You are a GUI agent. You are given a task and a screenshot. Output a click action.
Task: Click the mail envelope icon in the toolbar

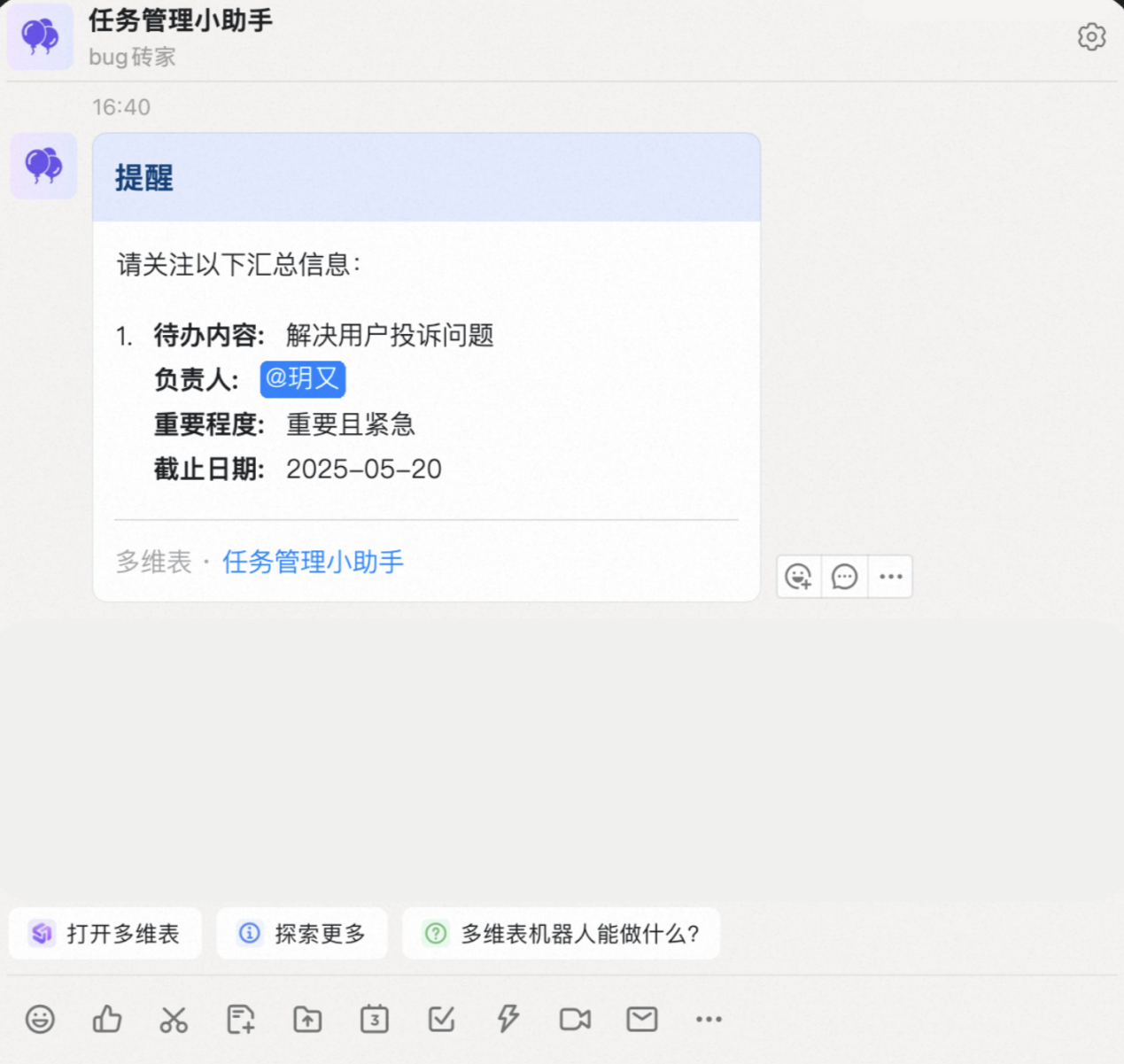click(x=642, y=1020)
